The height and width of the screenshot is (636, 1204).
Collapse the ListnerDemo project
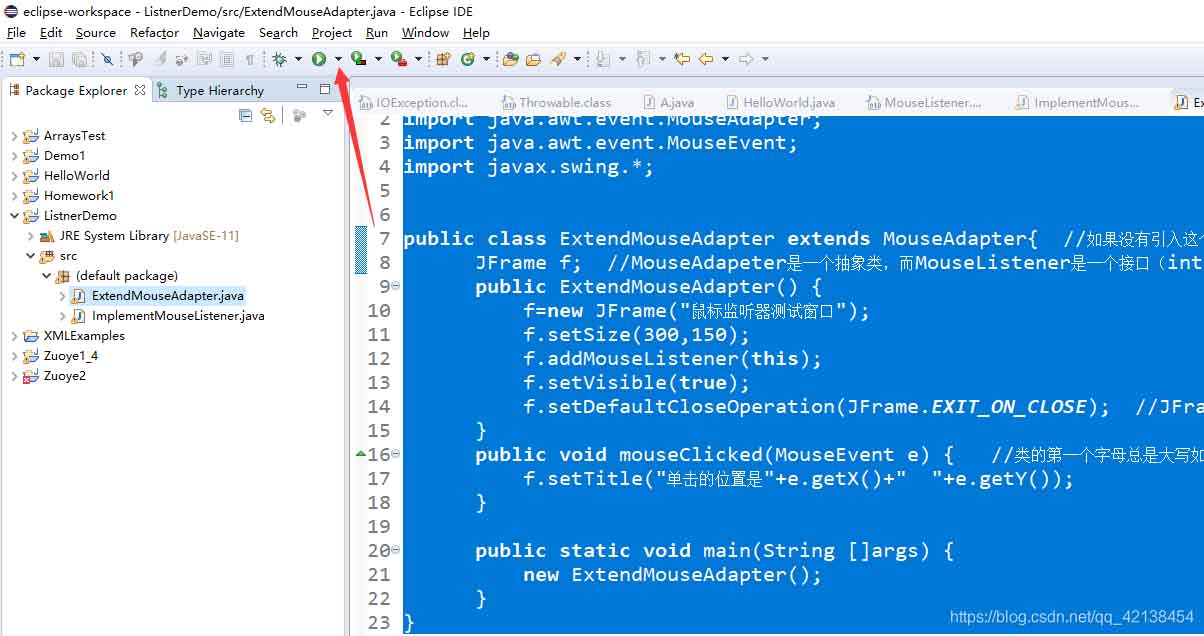14,215
